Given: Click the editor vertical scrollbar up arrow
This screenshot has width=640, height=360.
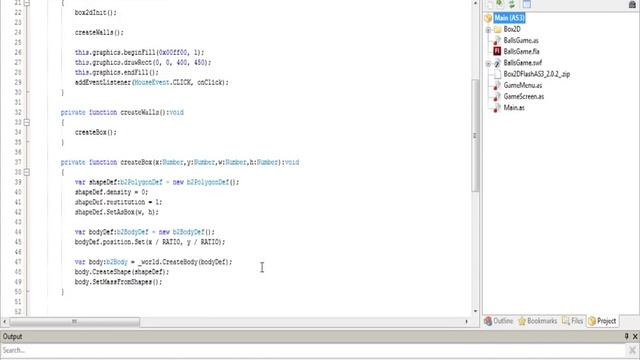Looking at the screenshot, I should click(475, 3).
